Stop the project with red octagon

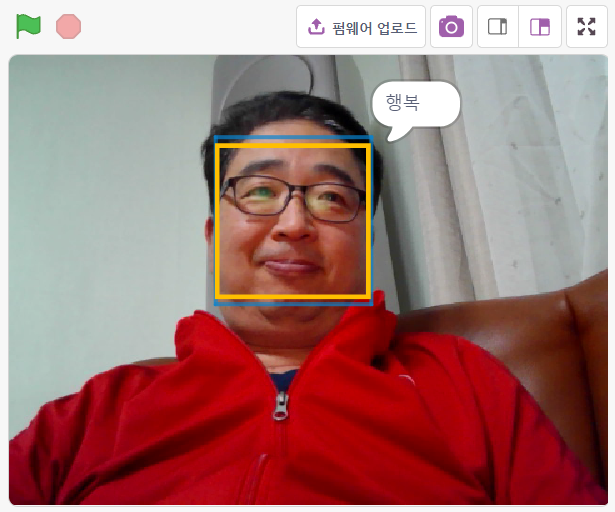tap(69, 27)
